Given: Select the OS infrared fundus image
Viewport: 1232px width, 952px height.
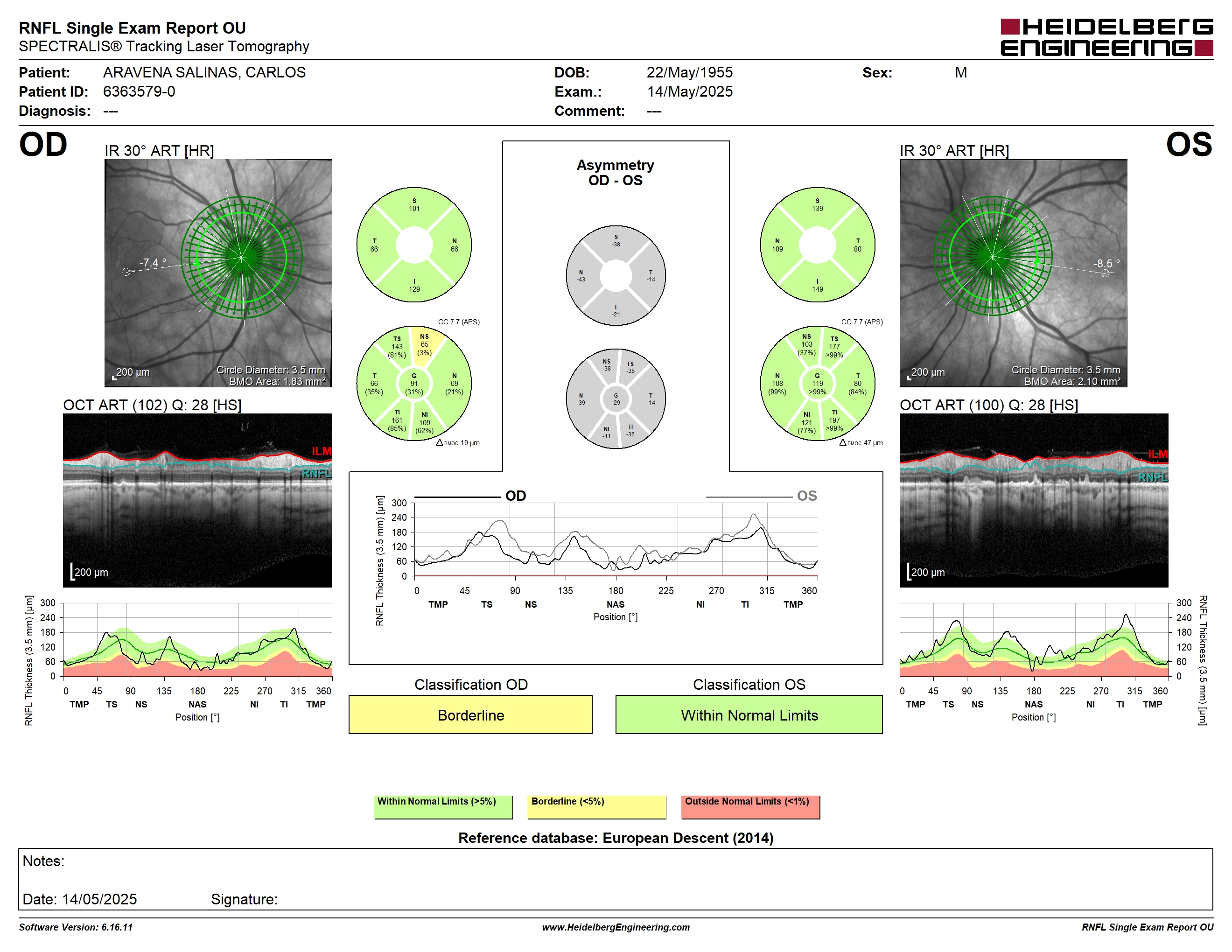Looking at the screenshot, I should (1013, 273).
